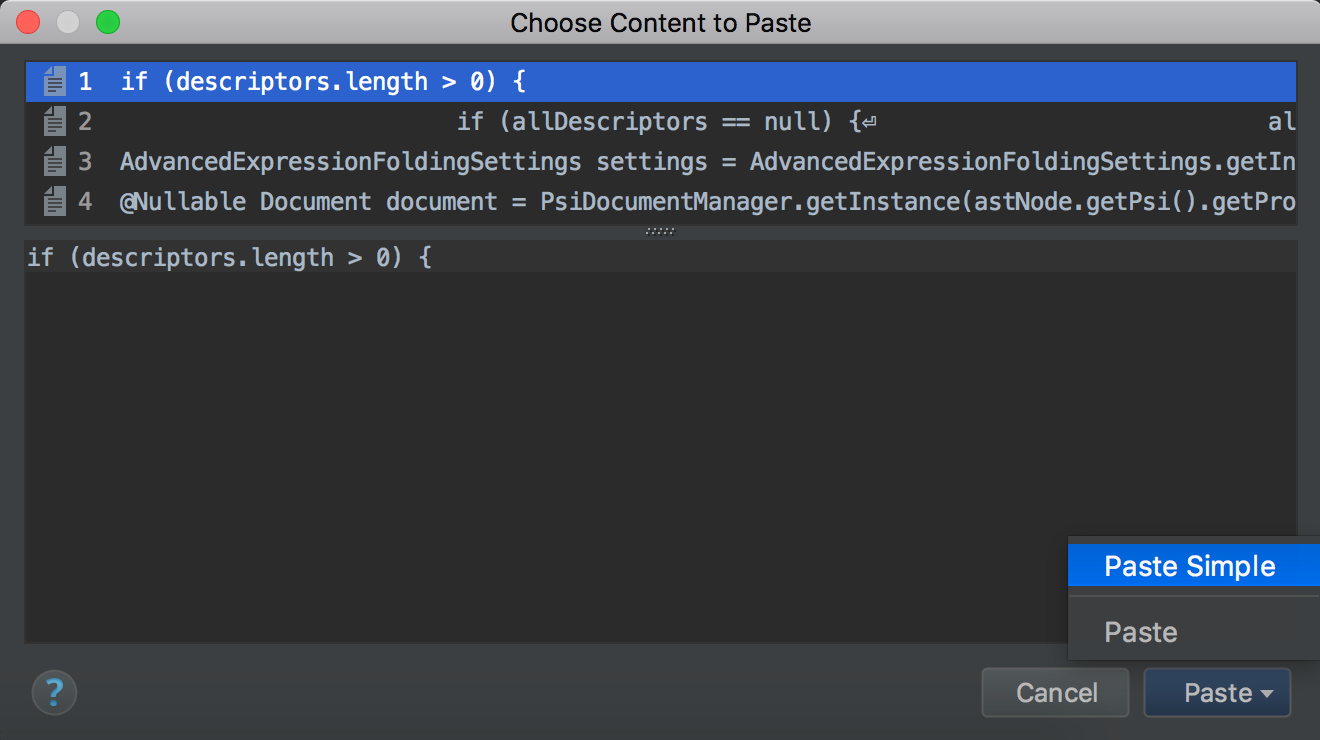Open the help question mark button

pyautogui.click(x=54, y=692)
